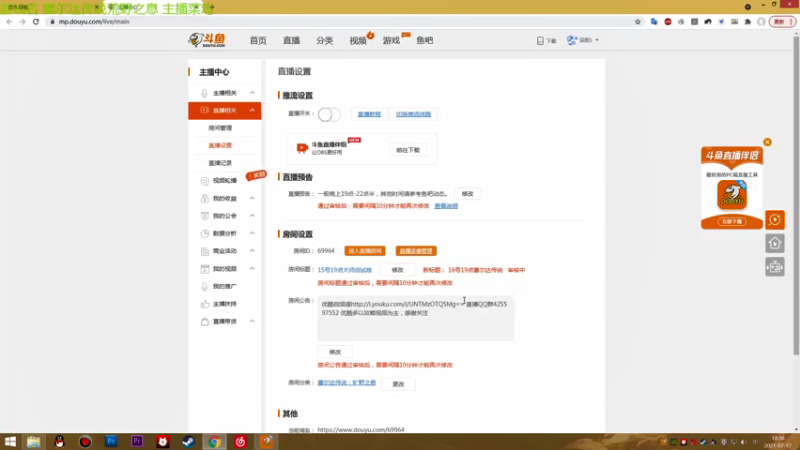Click the gray home floating sidebar icon

tap(774, 243)
